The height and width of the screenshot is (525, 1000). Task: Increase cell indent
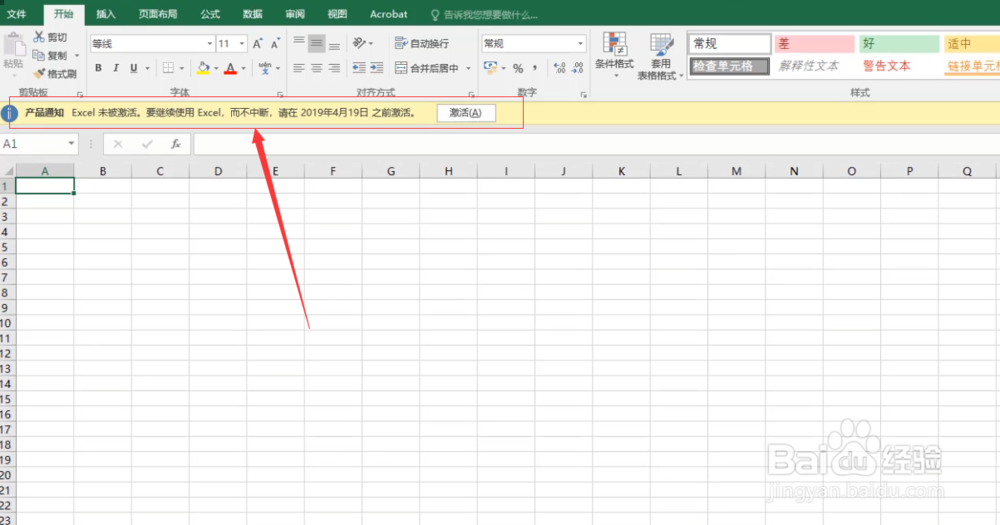point(377,68)
